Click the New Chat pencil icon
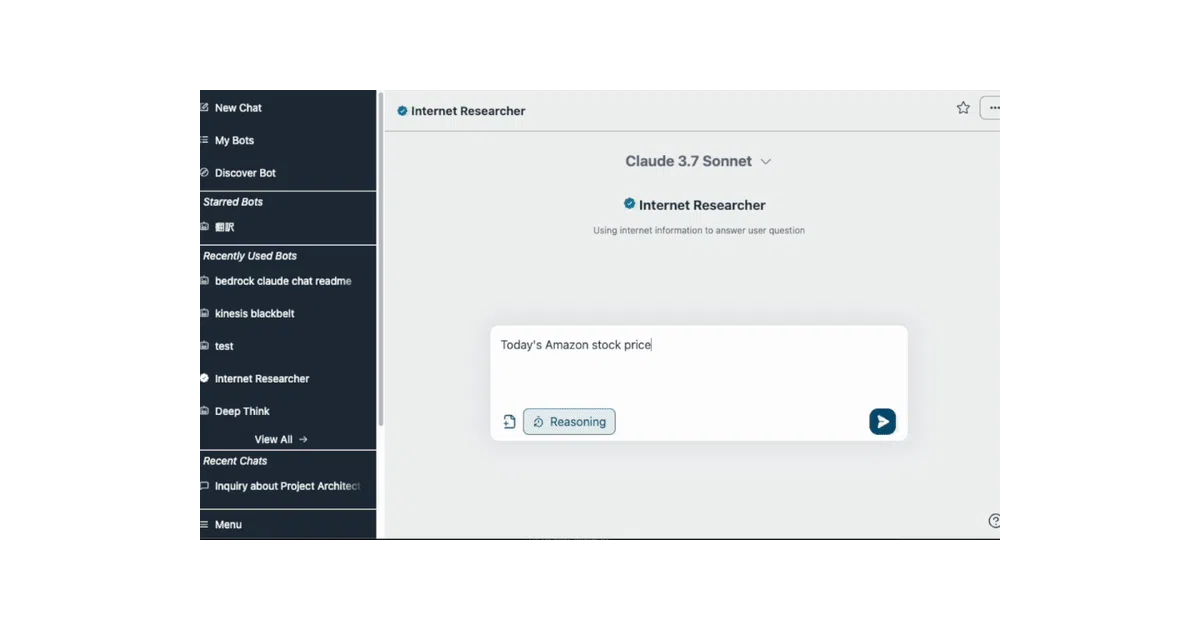Screen dimensions: 1200x630 (204, 107)
